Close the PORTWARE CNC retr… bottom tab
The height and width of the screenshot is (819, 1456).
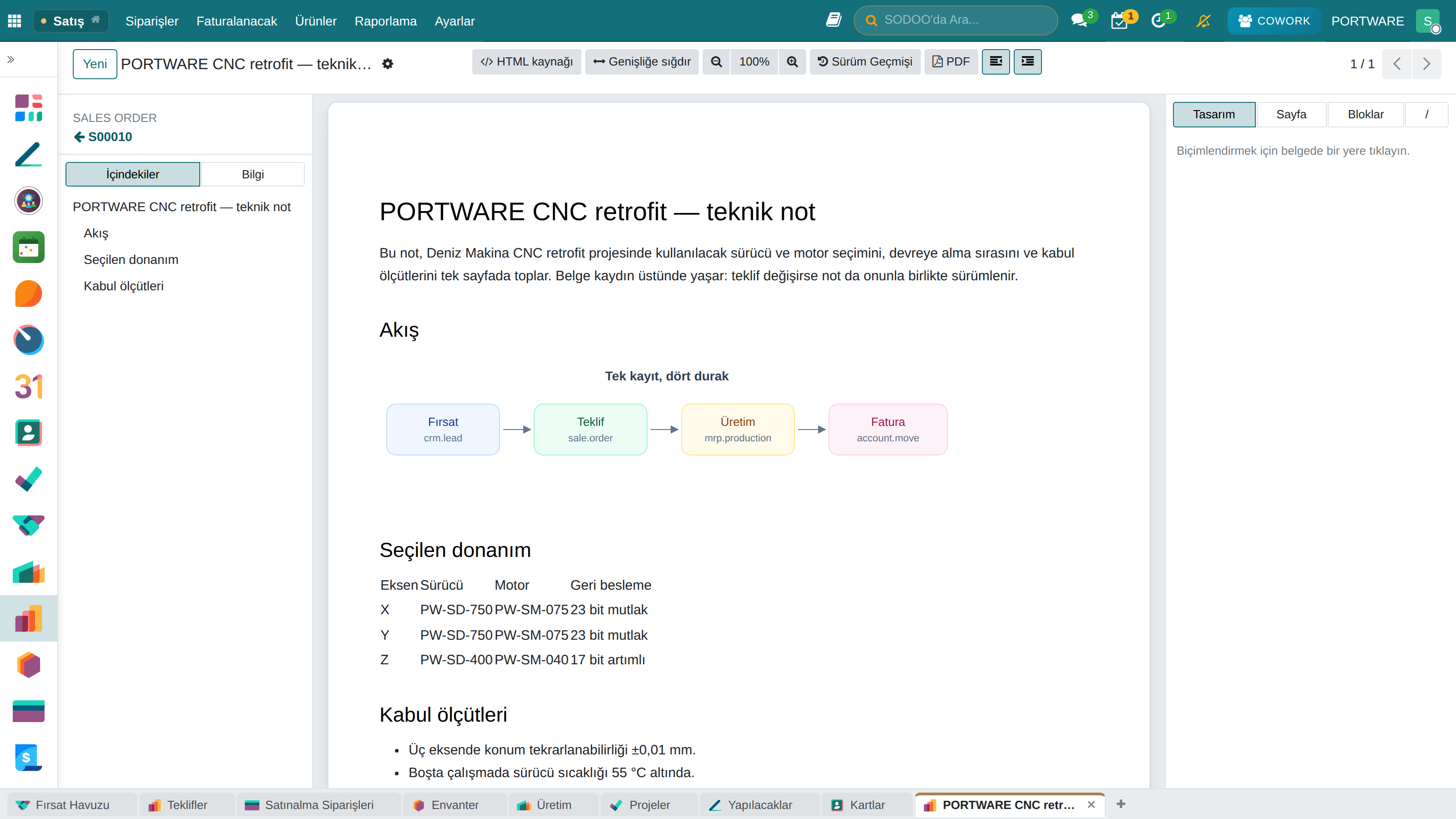[1092, 805]
